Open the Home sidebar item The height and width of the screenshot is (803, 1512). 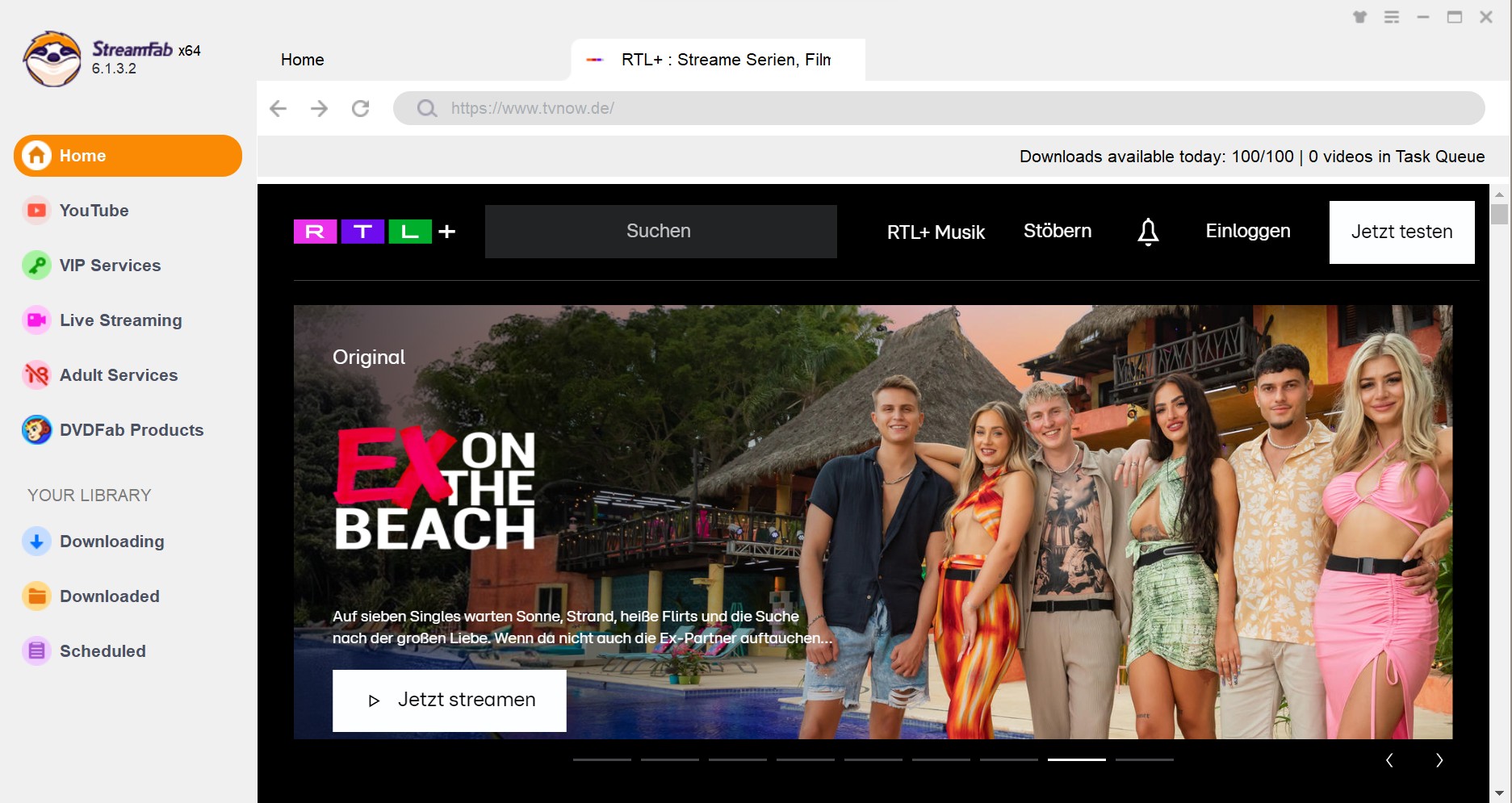[128, 156]
